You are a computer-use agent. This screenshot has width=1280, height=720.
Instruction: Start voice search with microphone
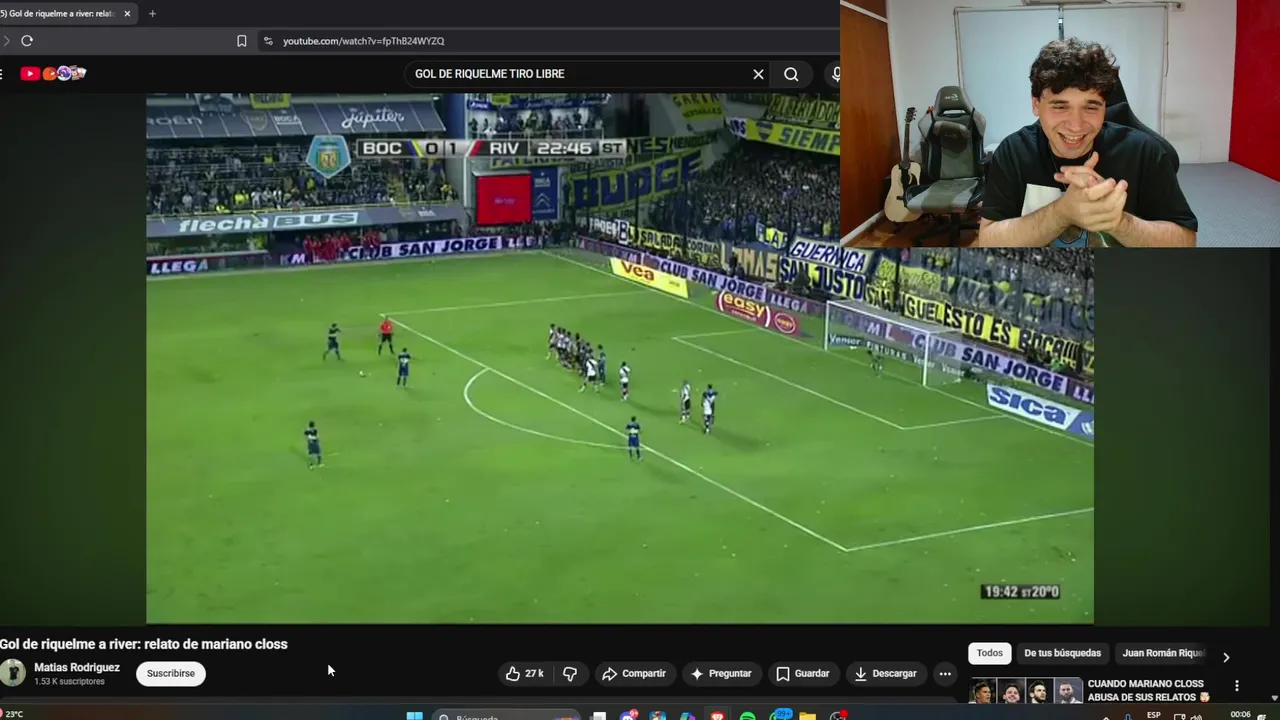pos(836,74)
